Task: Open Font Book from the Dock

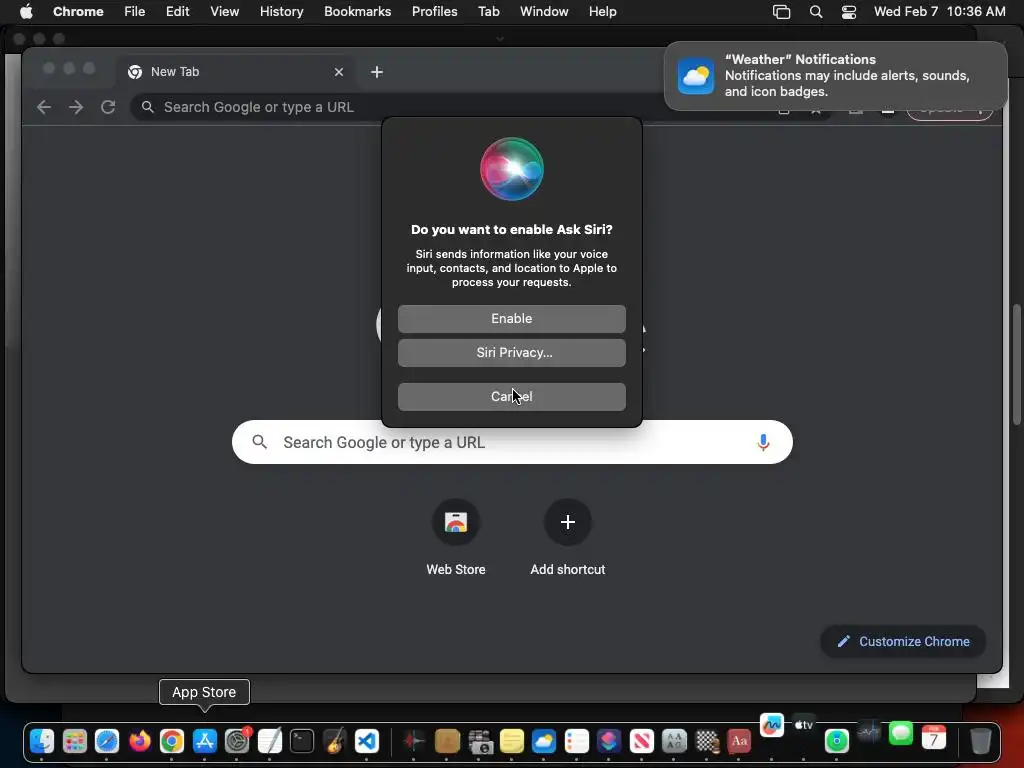Action: coord(674,741)
